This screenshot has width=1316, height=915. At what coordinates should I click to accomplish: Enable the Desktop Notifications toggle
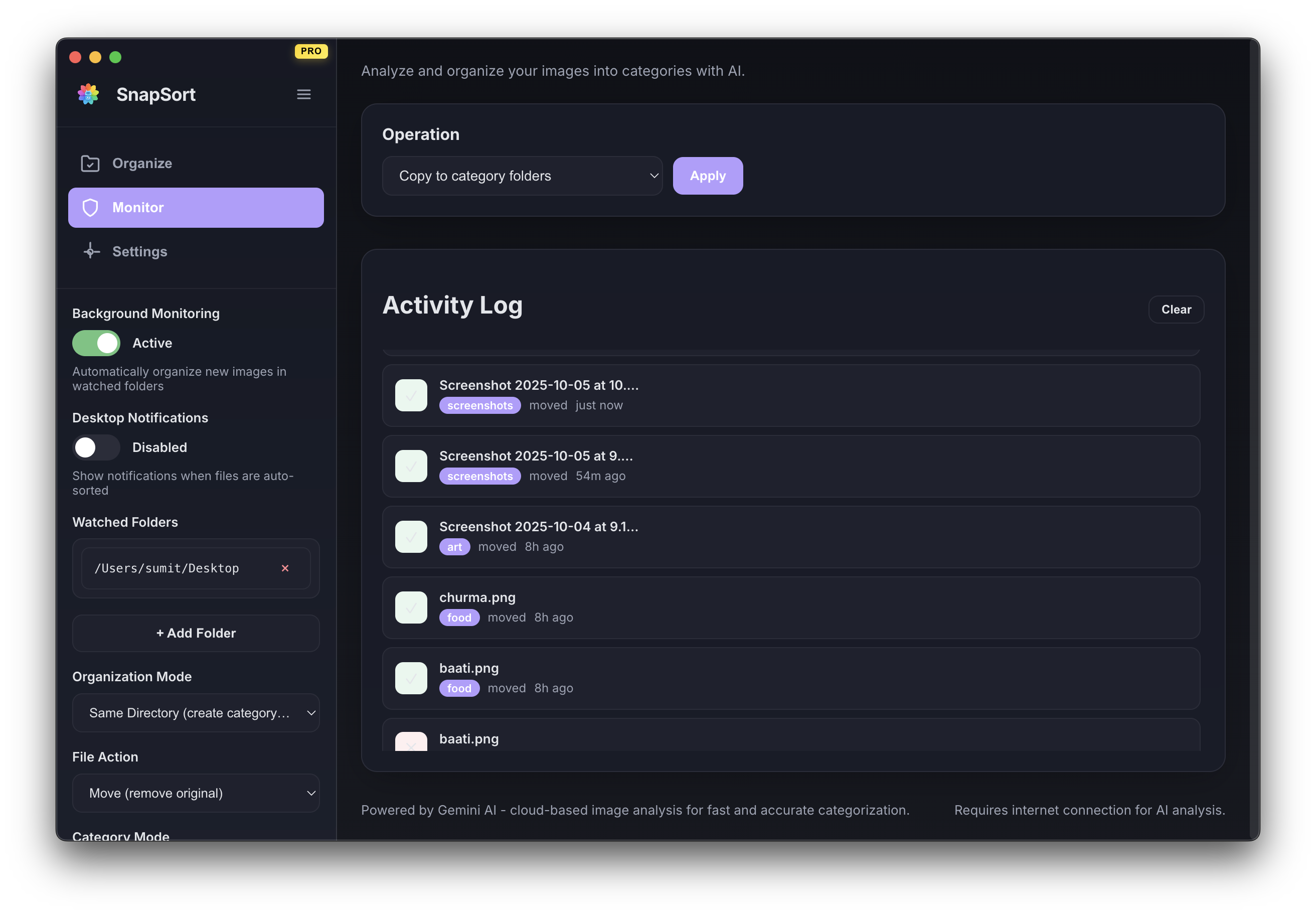(96, 447)
